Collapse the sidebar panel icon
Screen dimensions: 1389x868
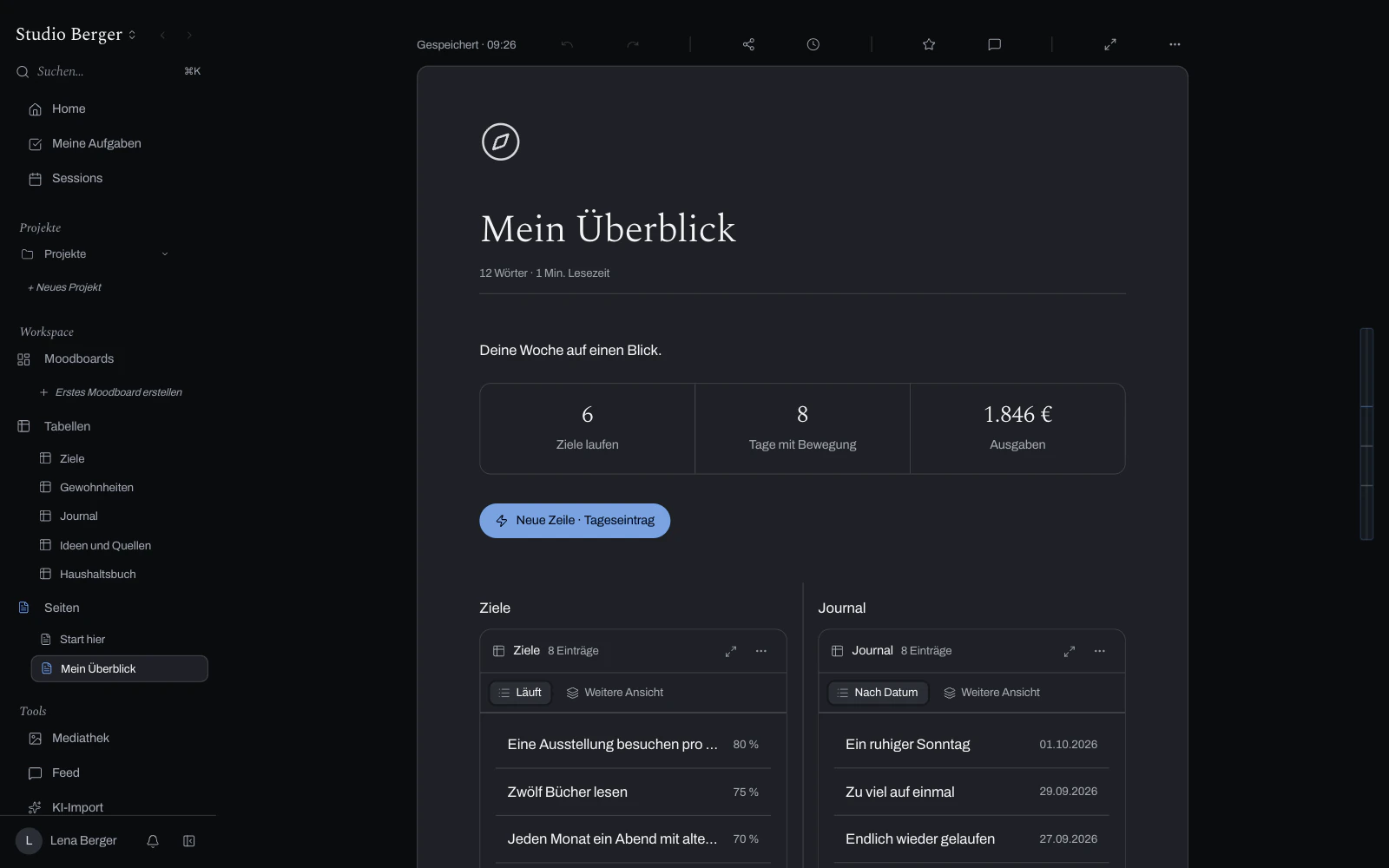(x=188, y=841)
